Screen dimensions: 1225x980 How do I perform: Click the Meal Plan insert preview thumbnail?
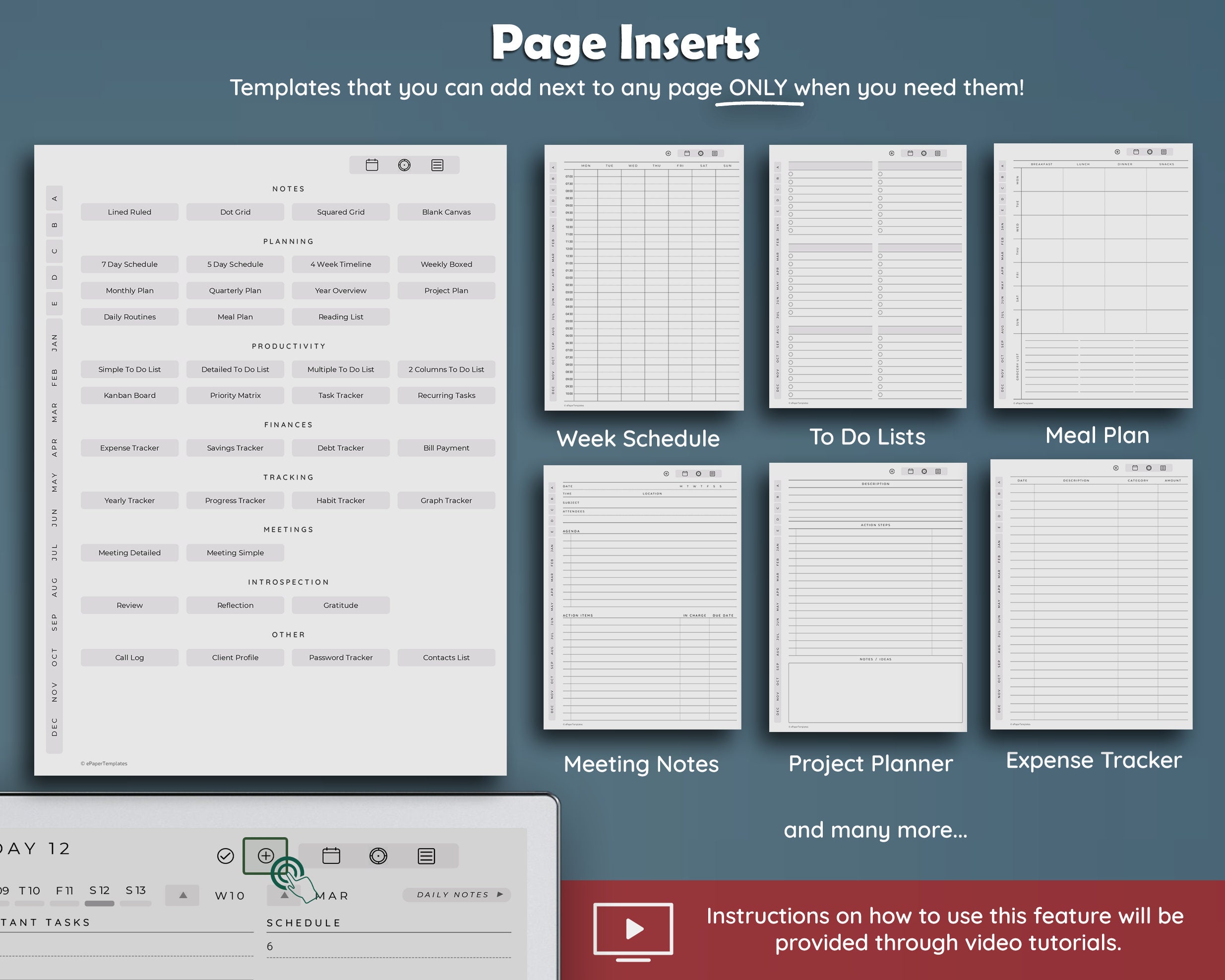[x=1094, y=276]
